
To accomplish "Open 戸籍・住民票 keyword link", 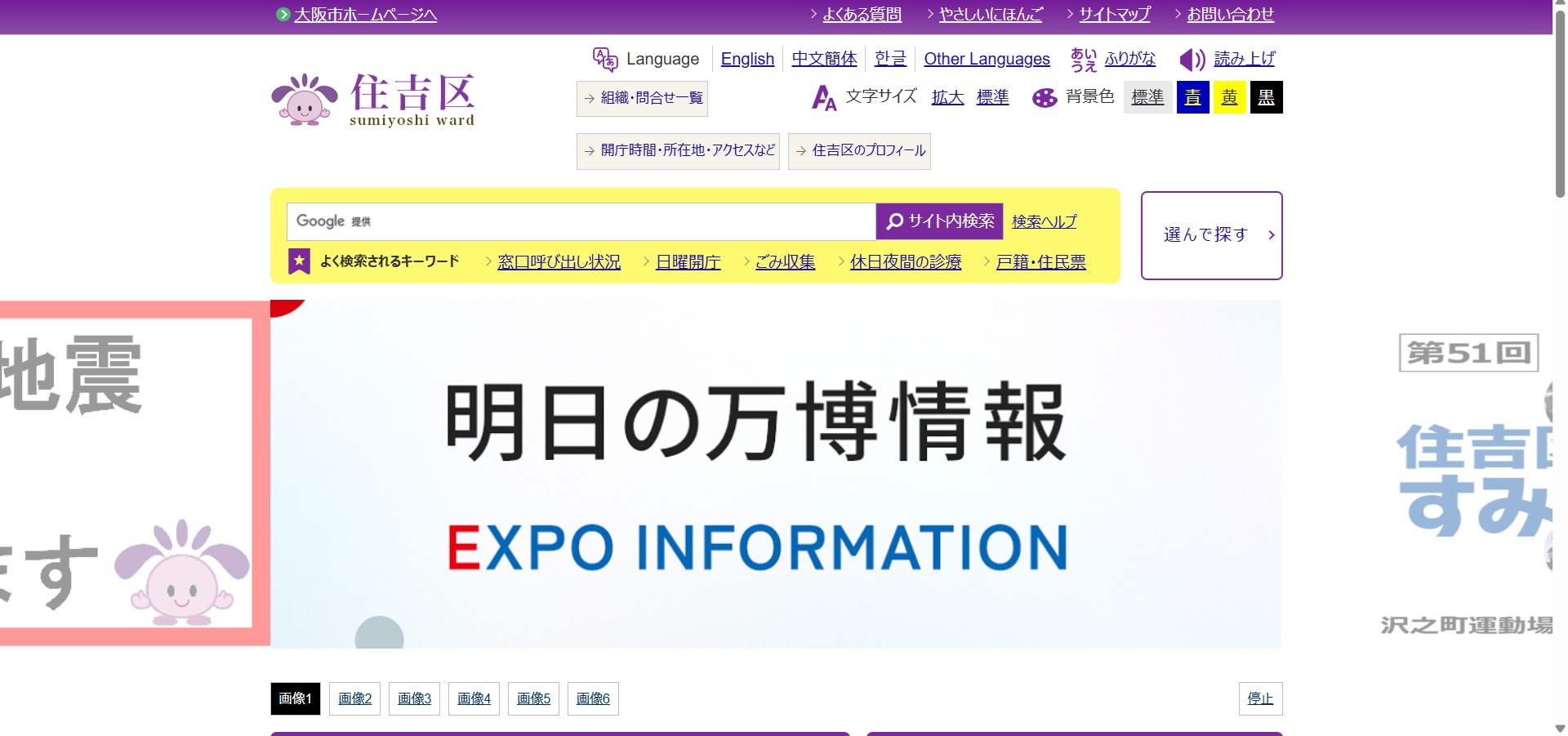I will 1040,261.
